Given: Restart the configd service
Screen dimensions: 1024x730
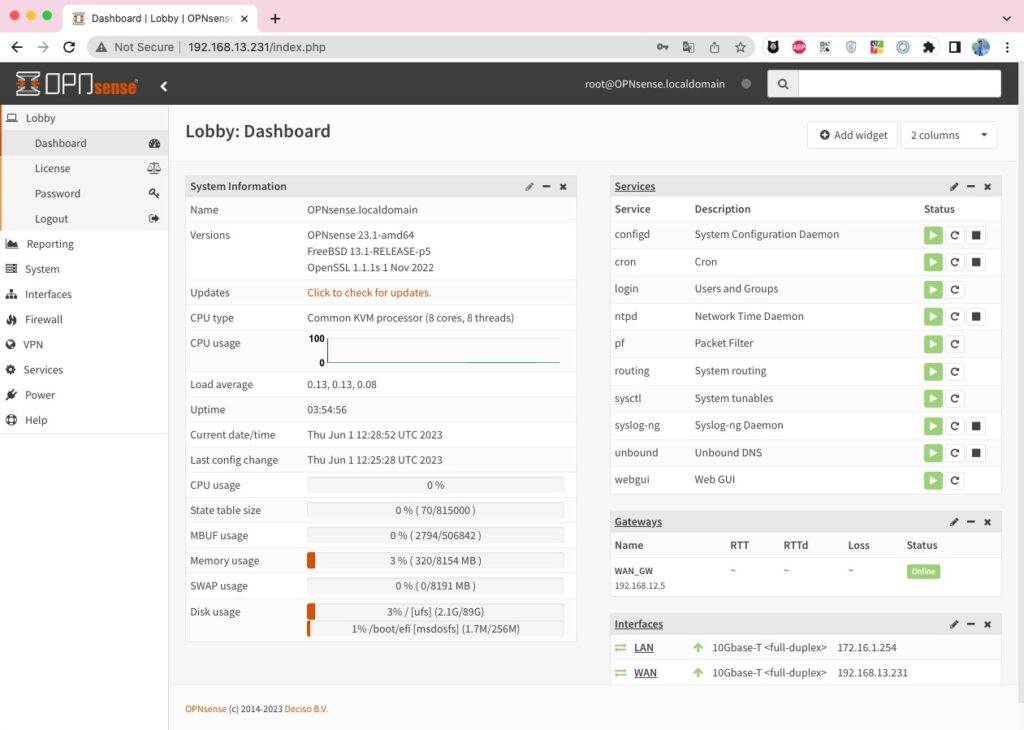Looking at the screenshot, I should (955, 235).
